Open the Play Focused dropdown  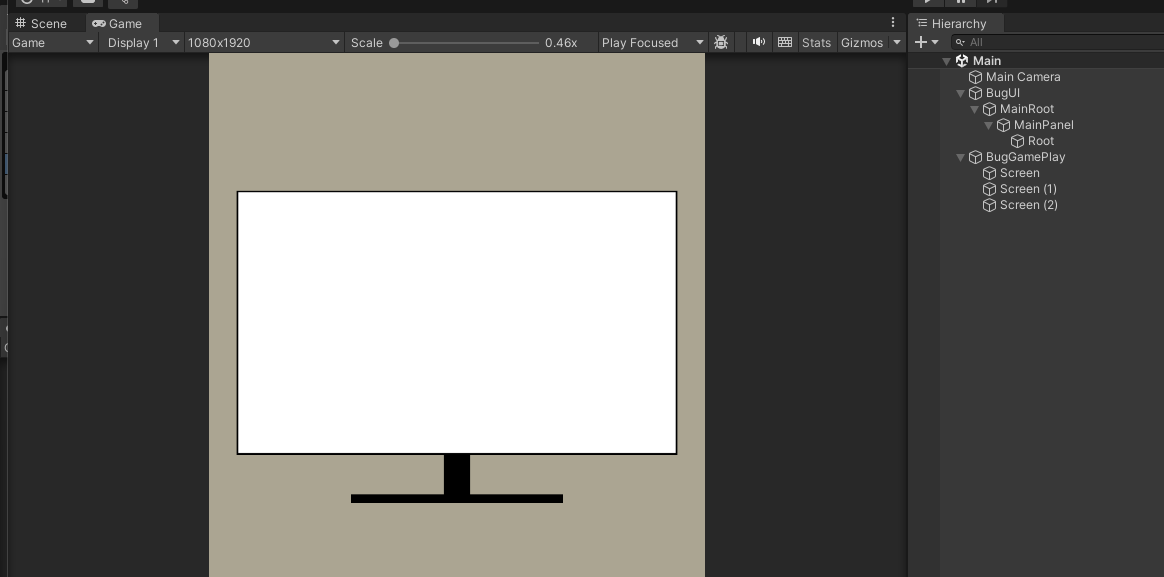(652, 42)
